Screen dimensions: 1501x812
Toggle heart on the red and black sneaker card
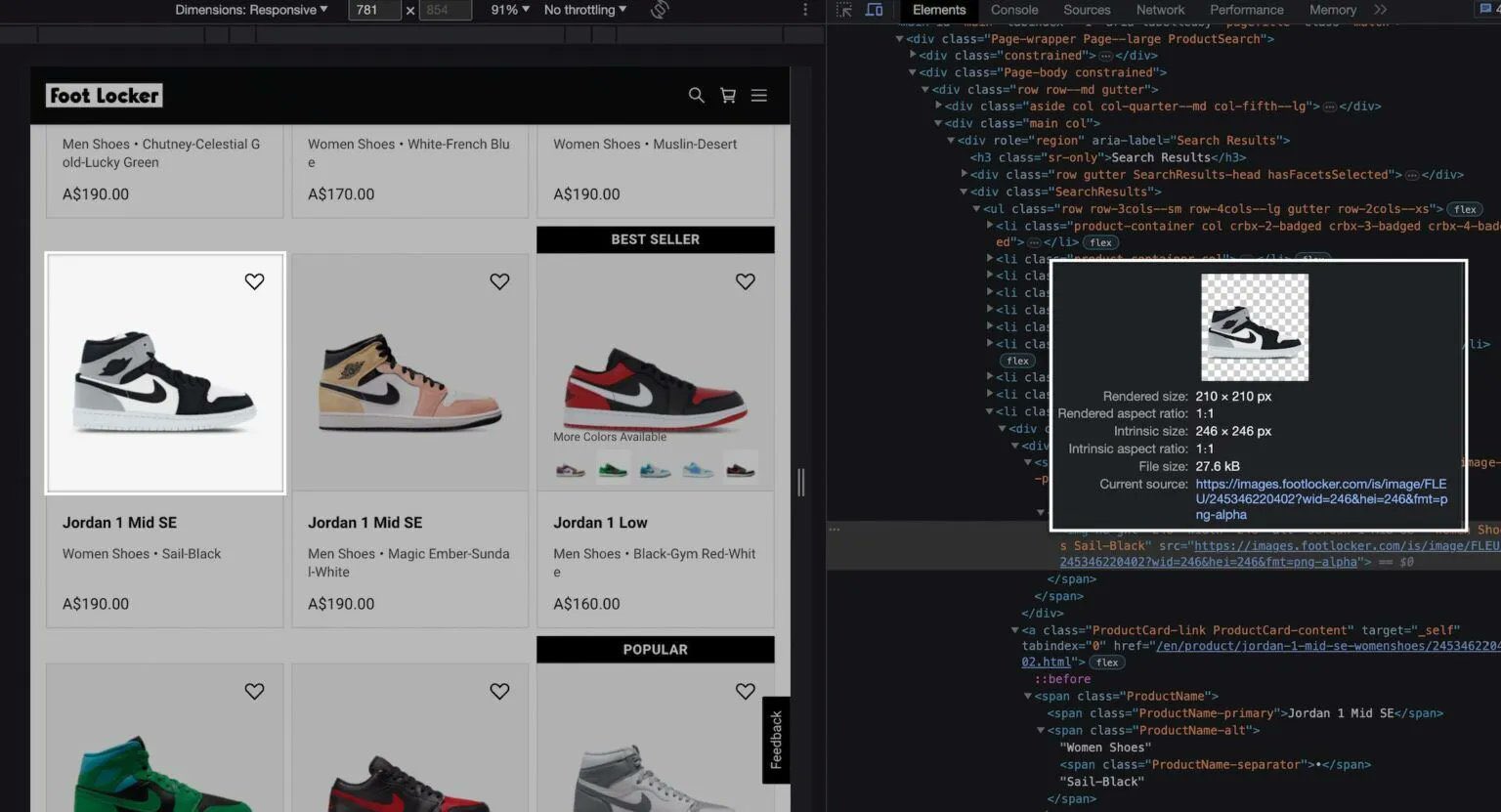coord(499,691)
